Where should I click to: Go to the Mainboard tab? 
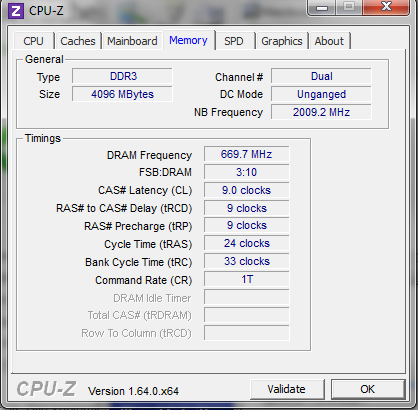coord(132,41)
